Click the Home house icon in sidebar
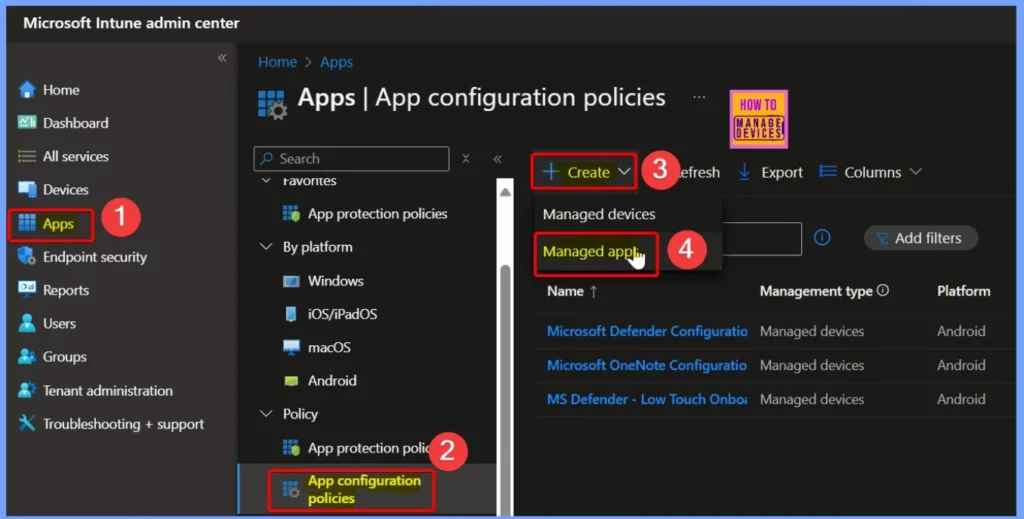This screenshot has height=519, width=1024. 27,89
